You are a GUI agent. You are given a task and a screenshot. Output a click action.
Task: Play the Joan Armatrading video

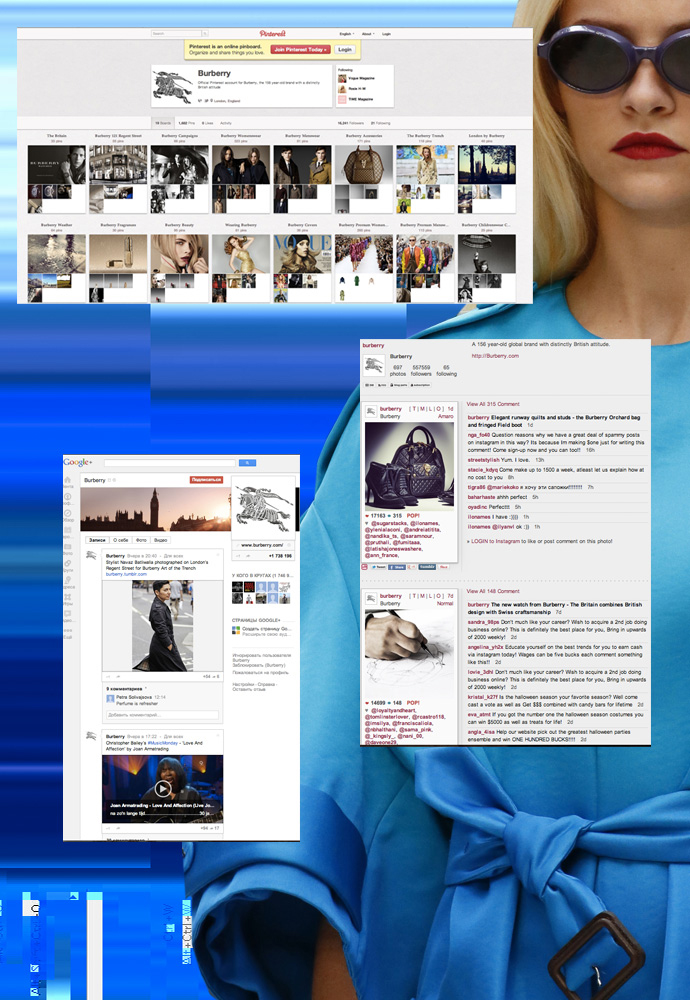coord(163,789)
